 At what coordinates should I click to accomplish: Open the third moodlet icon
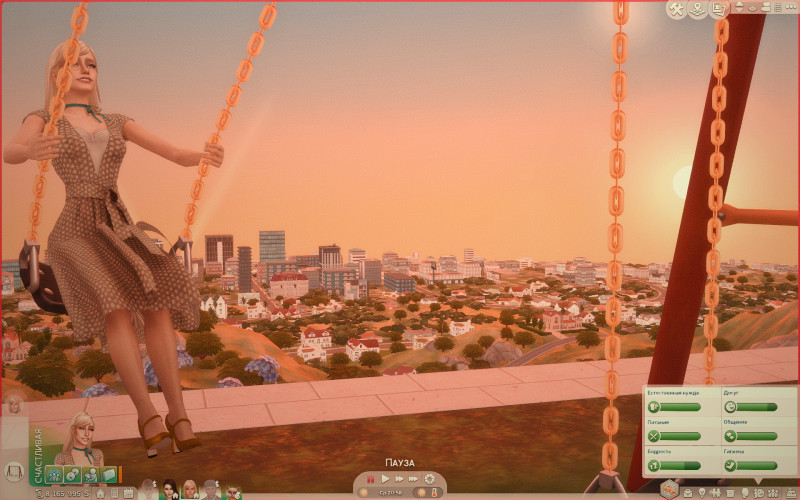[91, 474]
